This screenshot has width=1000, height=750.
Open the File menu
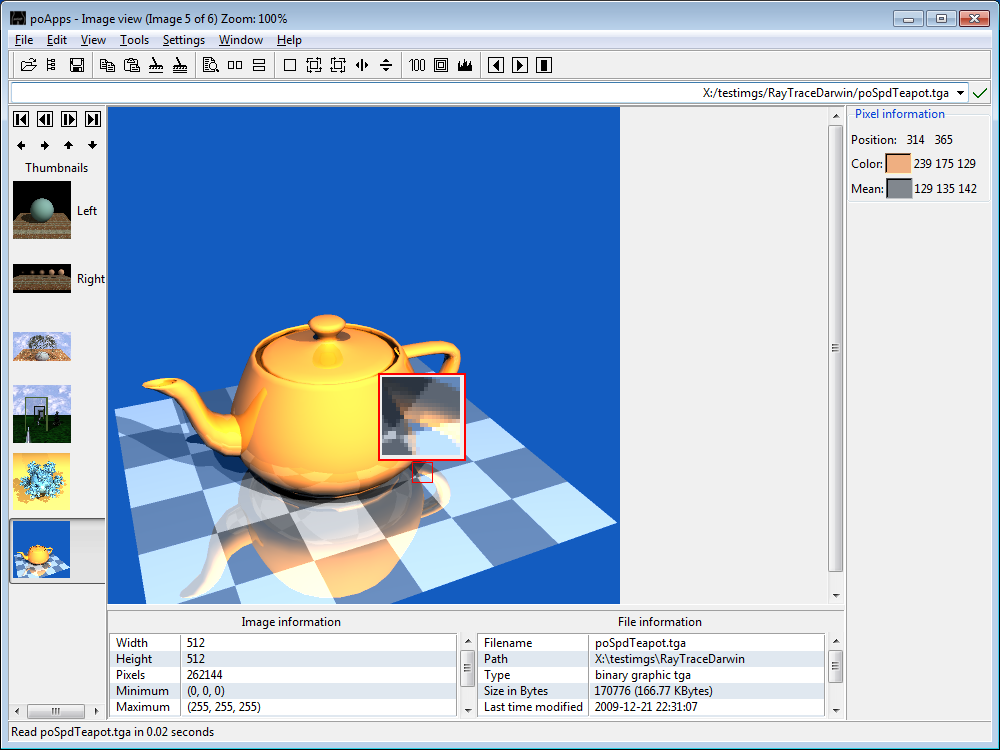point(24,40)
